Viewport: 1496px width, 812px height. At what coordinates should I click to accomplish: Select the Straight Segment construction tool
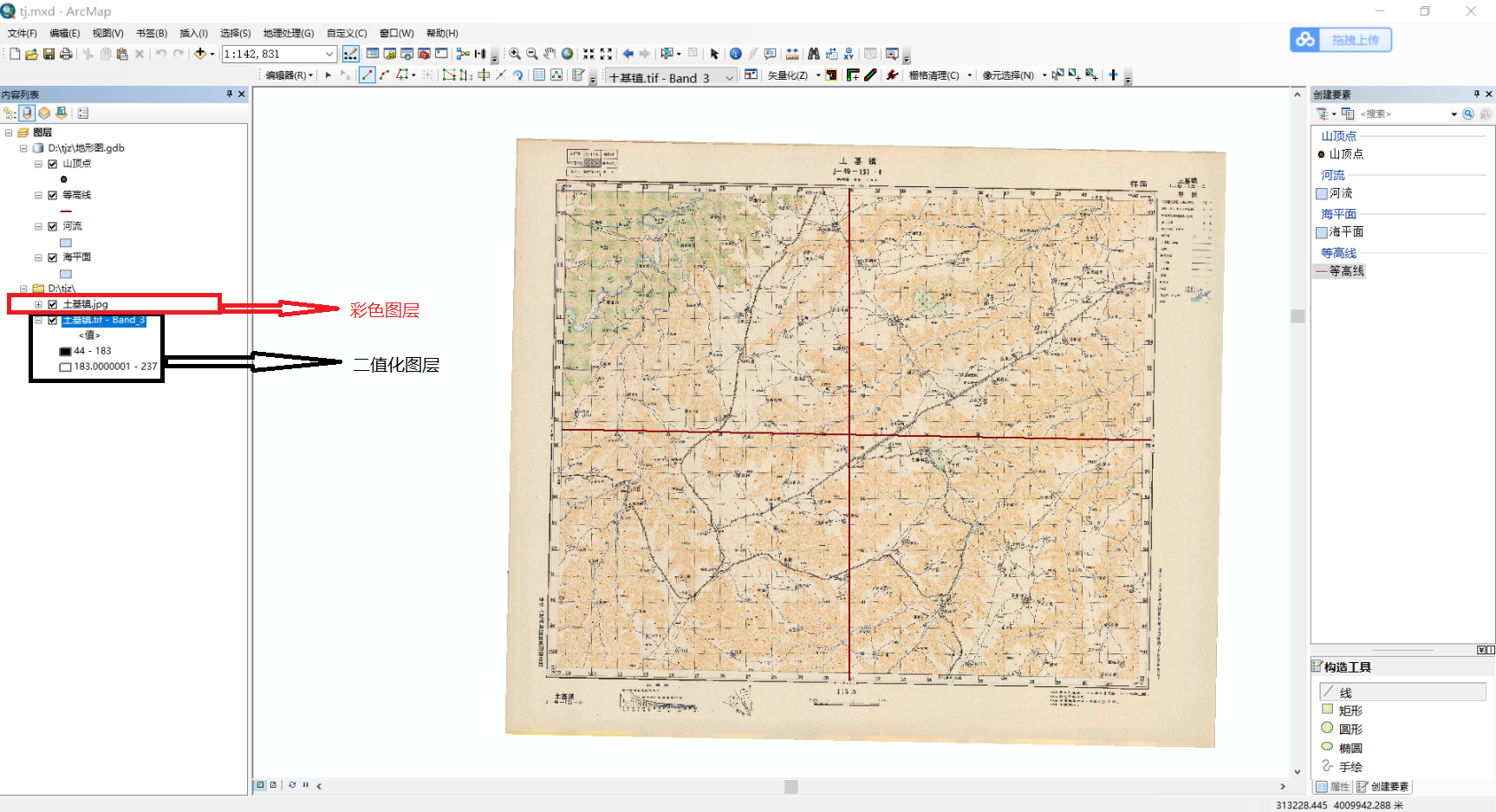click(367, 75)
